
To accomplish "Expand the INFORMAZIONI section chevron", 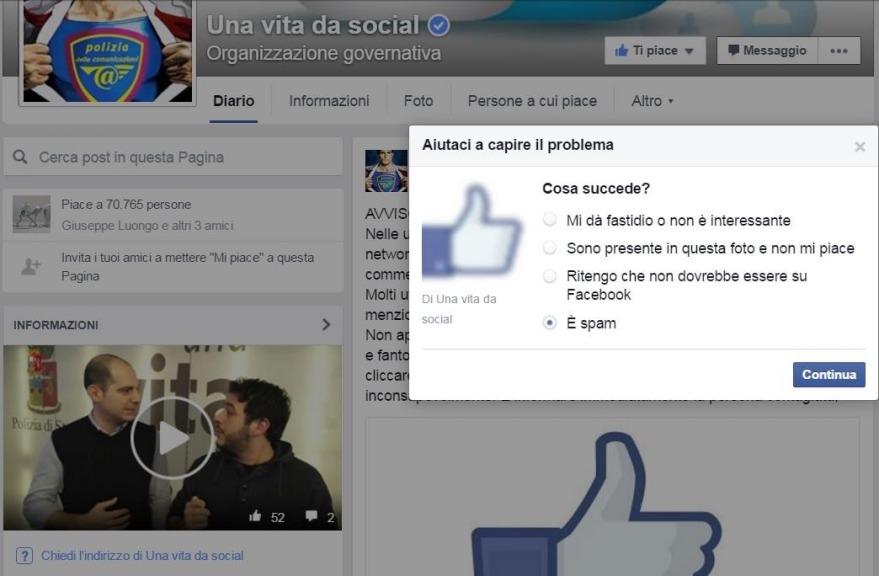I will click(326, 325).
